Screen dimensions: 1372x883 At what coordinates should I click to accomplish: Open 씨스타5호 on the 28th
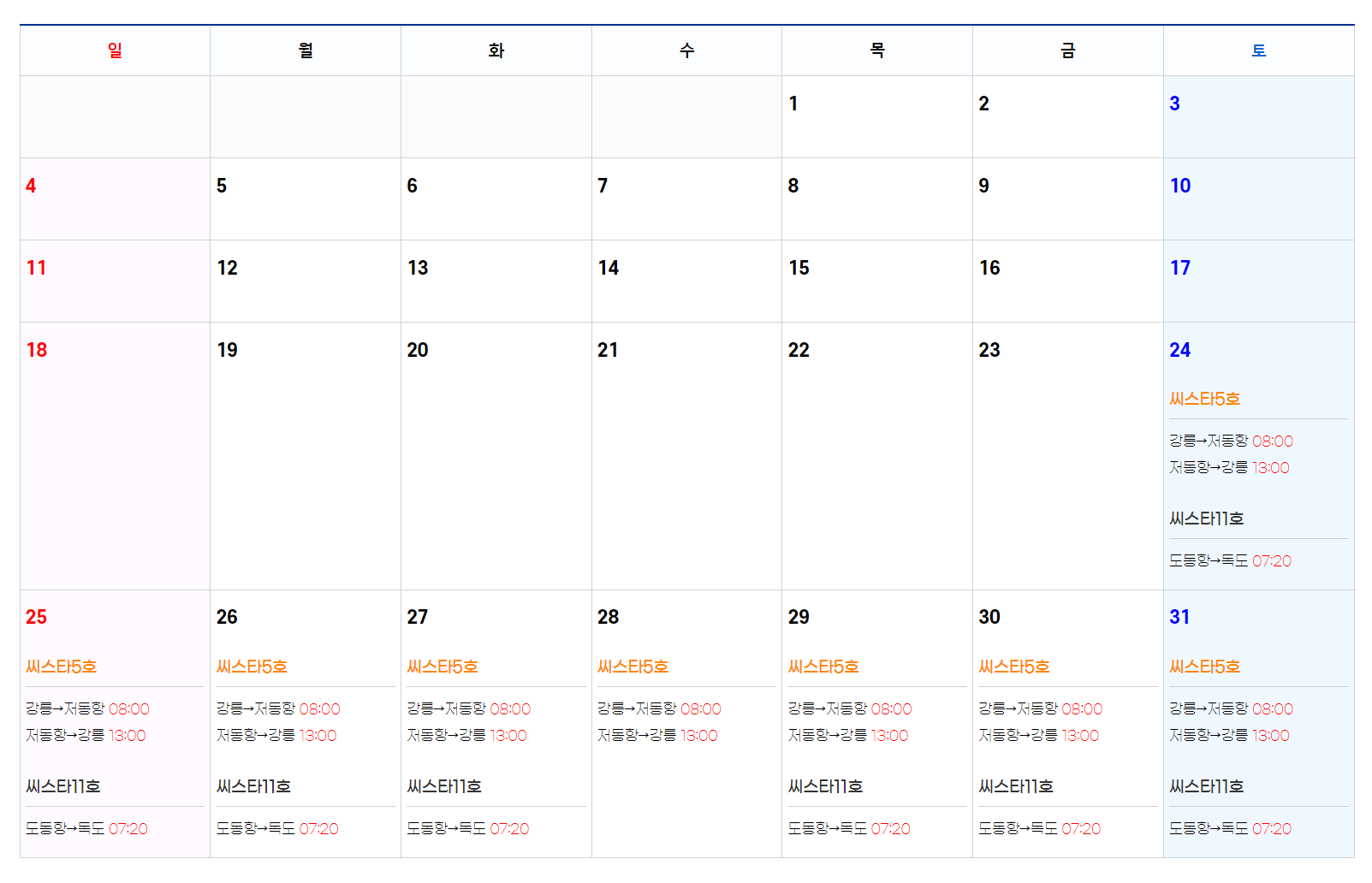tap(633, 667)
